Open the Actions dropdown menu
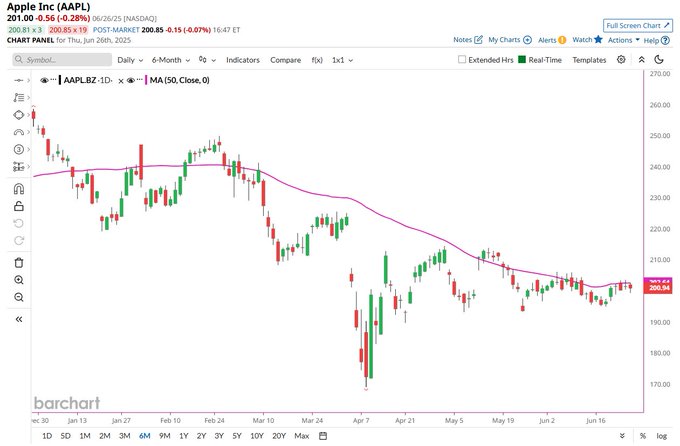 point(623,40)
